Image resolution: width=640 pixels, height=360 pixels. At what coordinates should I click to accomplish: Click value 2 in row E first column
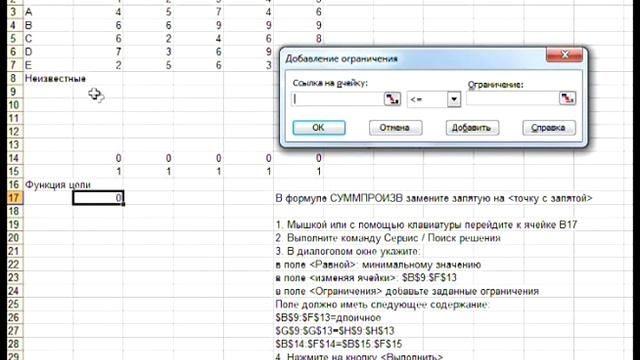pyautogui.click(x=118, y=65)
